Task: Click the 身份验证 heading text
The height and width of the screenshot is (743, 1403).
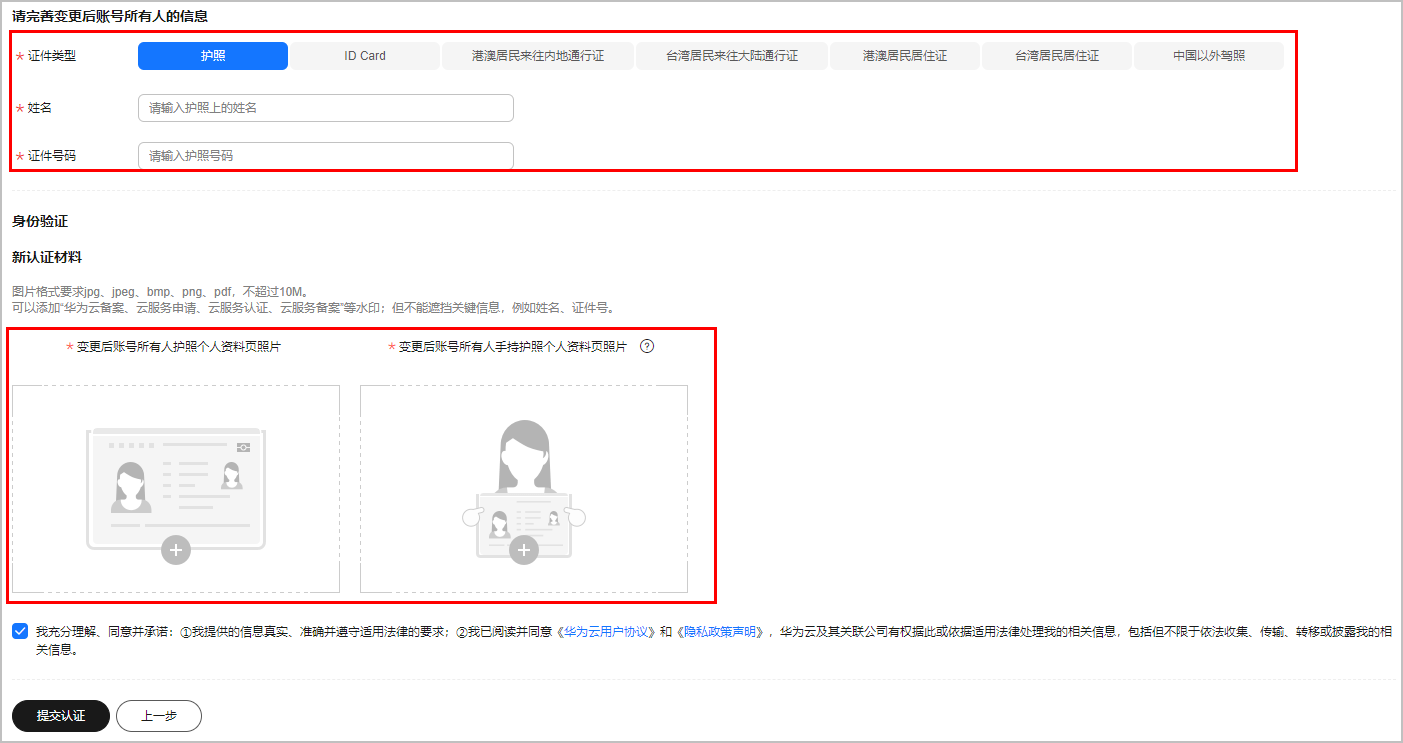Action: [40, 221]
